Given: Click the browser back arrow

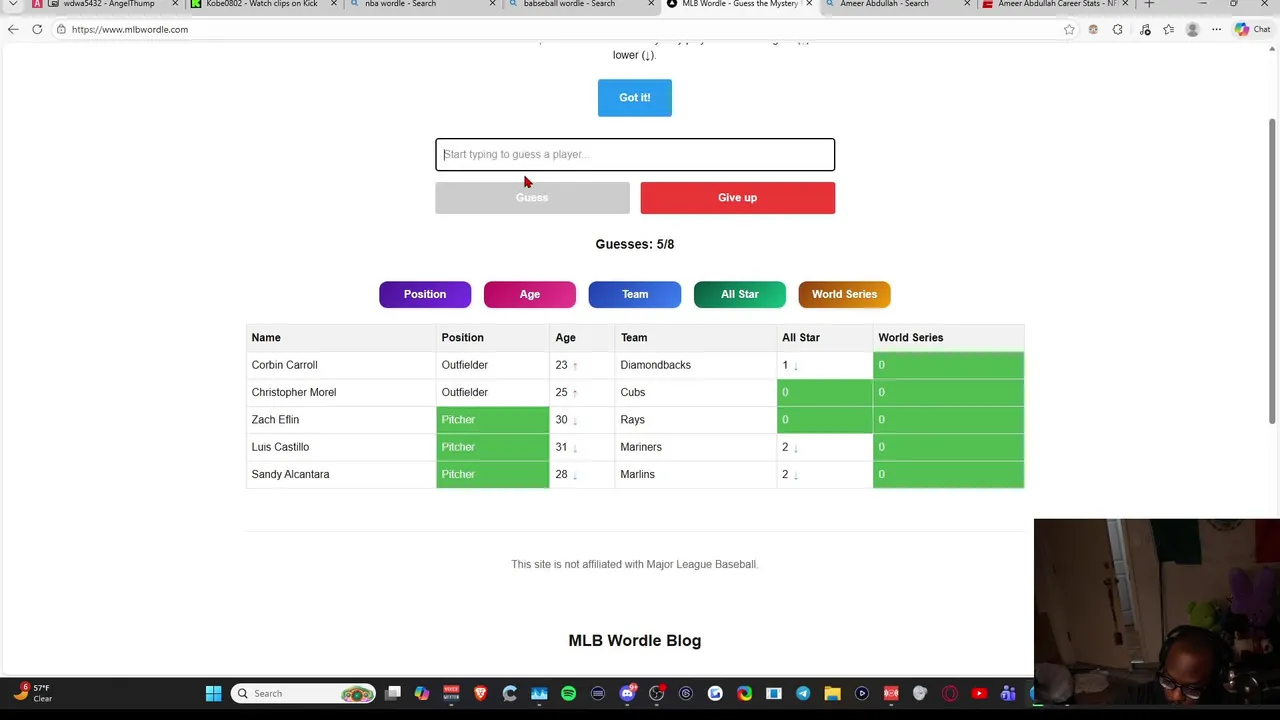Looking at the screenshot, I should [x=13, y=29].
